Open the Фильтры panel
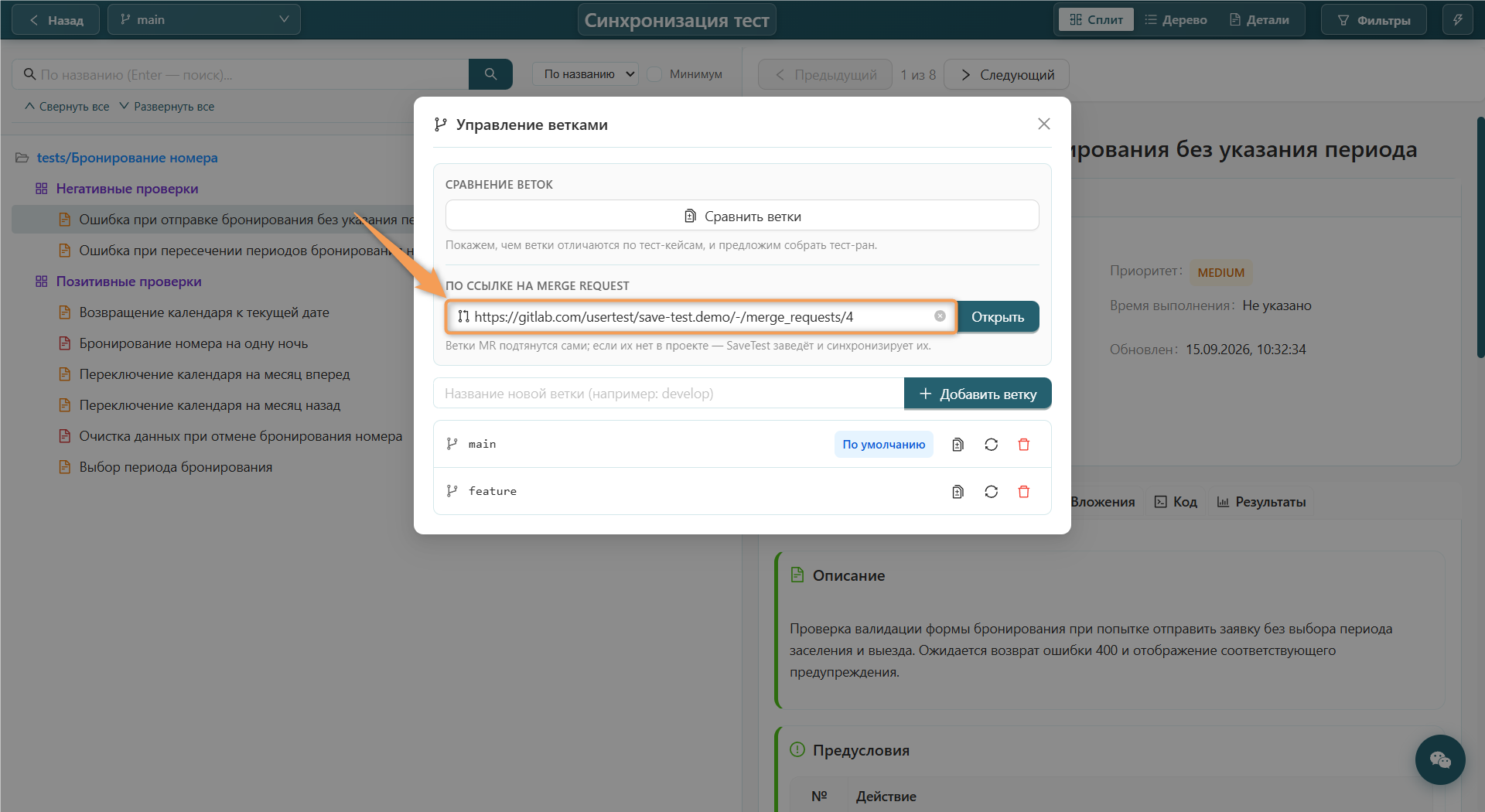The width and height of the screenshot is (1485, 812). pos(1374,20)
